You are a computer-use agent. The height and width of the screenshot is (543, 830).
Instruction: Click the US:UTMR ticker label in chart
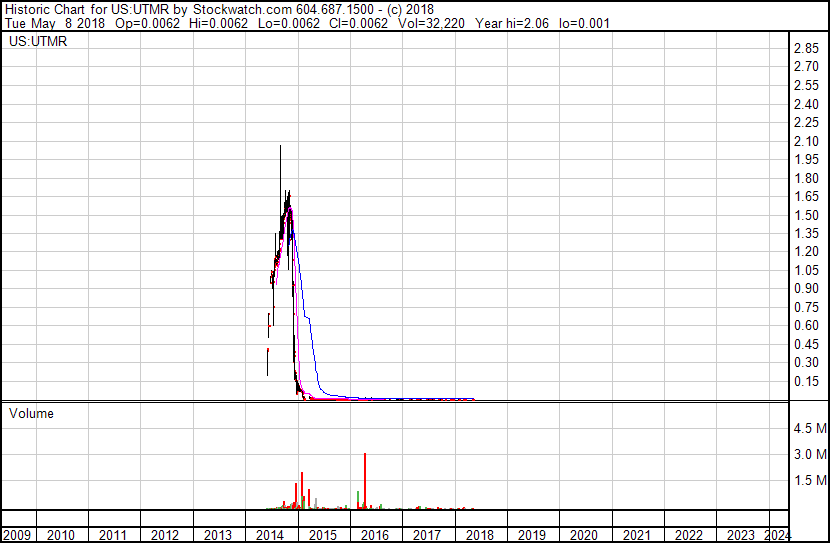click(38, 43)
